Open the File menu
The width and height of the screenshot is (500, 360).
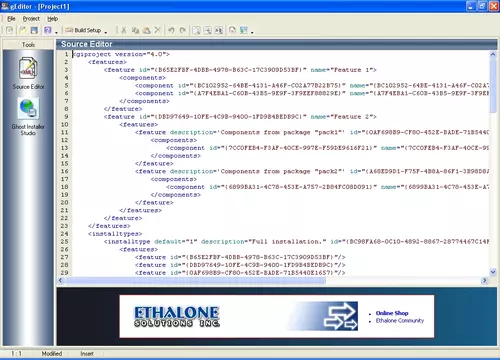(11, 19)
